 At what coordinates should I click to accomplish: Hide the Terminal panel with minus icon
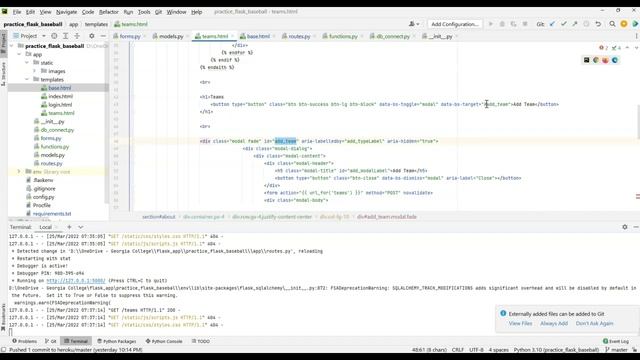point(636,227)
